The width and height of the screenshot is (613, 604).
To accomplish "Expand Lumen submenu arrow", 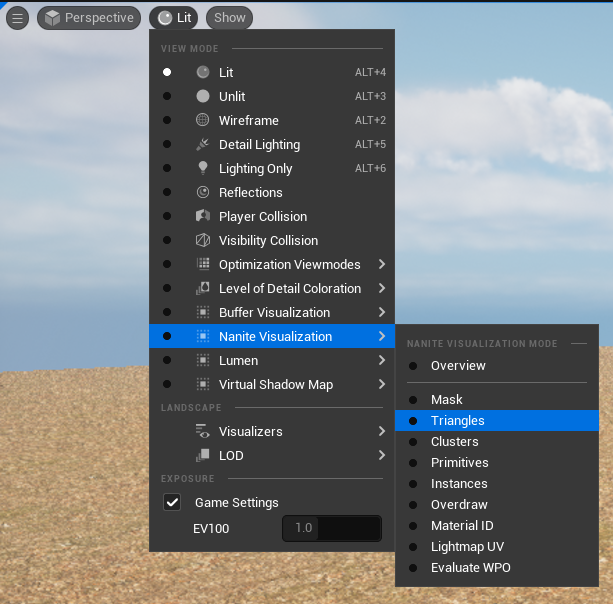I will click(x=382, y=360).
